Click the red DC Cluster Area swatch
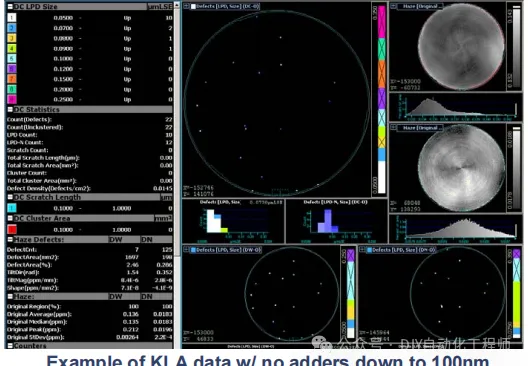 coord(12,229)
